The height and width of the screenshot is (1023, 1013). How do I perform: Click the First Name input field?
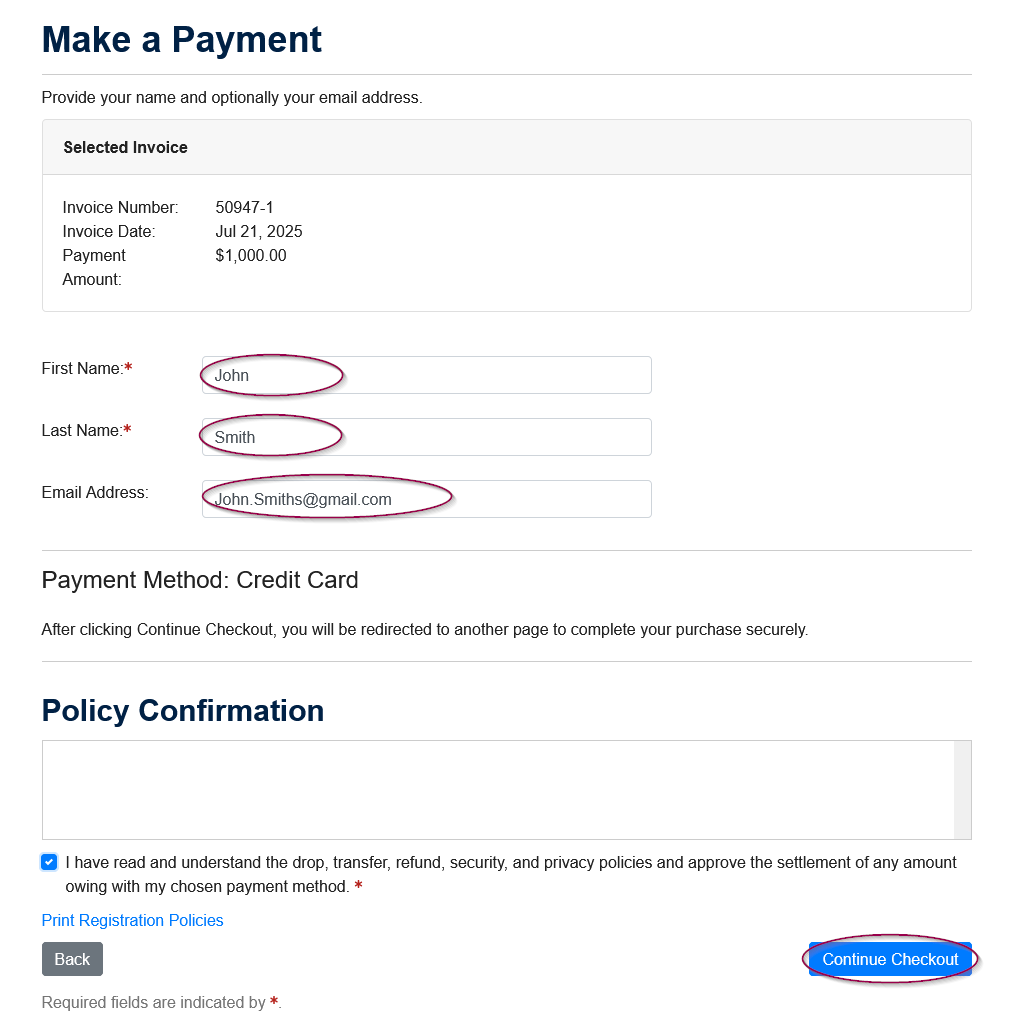[427, 375]
